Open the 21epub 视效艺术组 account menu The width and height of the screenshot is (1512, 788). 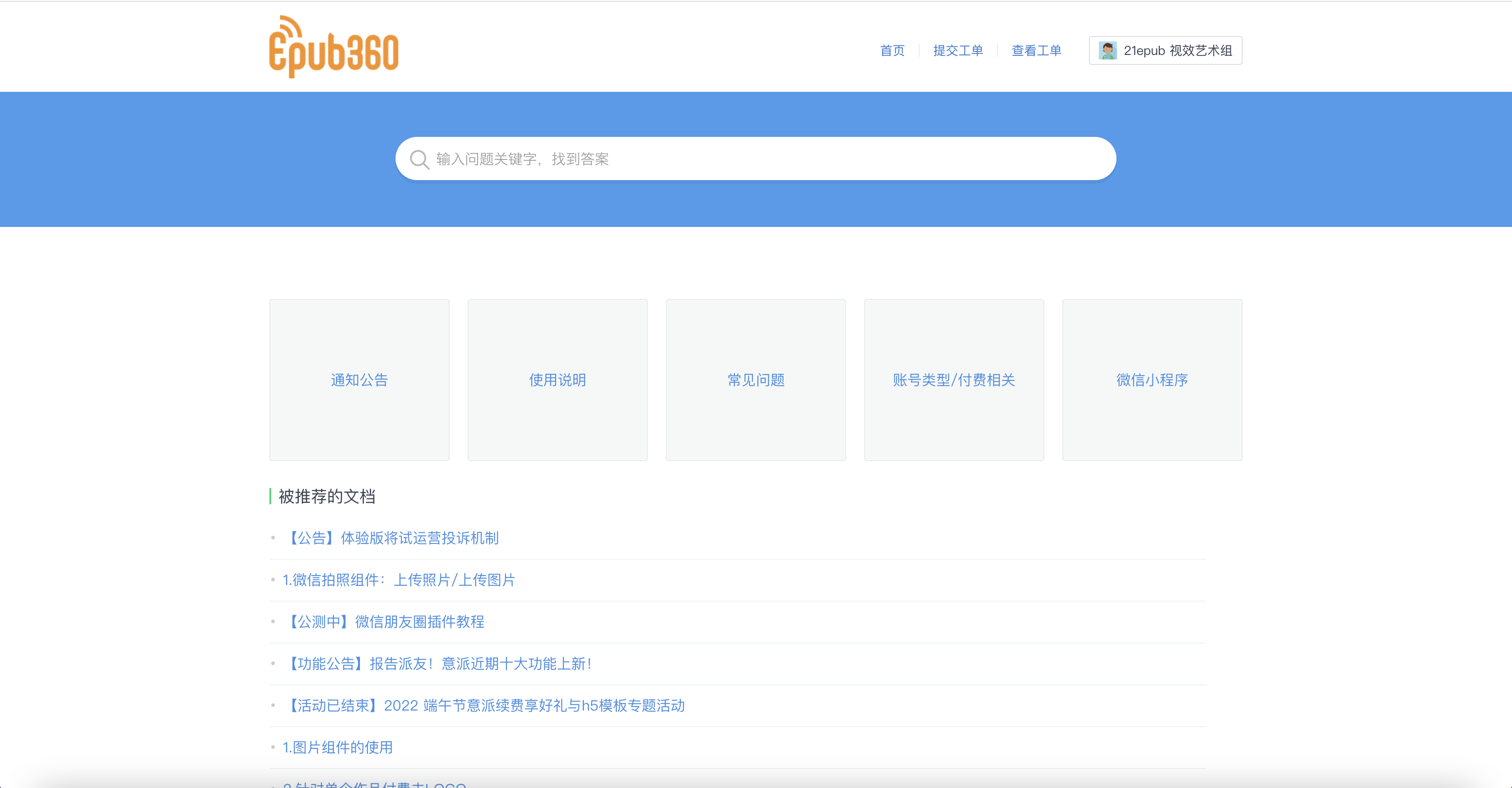pyautogui.click(x=1177, y=50)
